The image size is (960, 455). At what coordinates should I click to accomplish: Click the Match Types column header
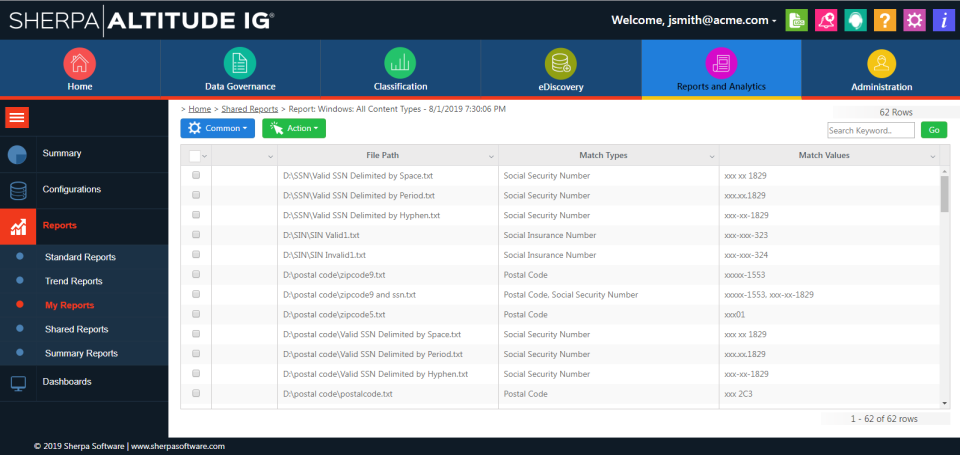[603, 156]
